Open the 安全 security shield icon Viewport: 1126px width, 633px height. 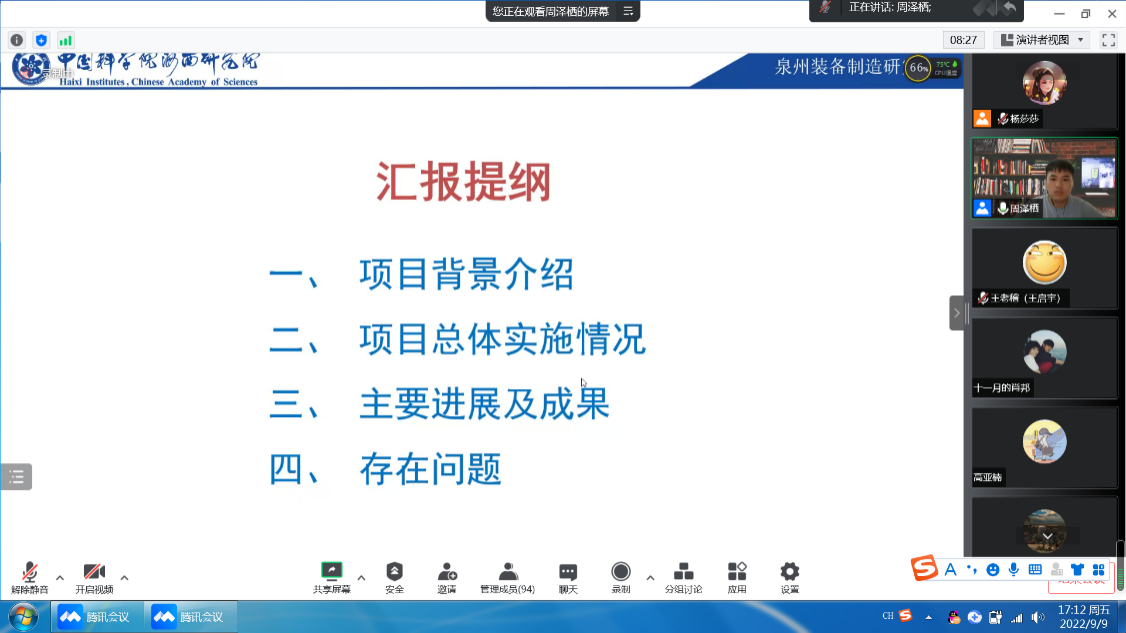coord(395,577)
